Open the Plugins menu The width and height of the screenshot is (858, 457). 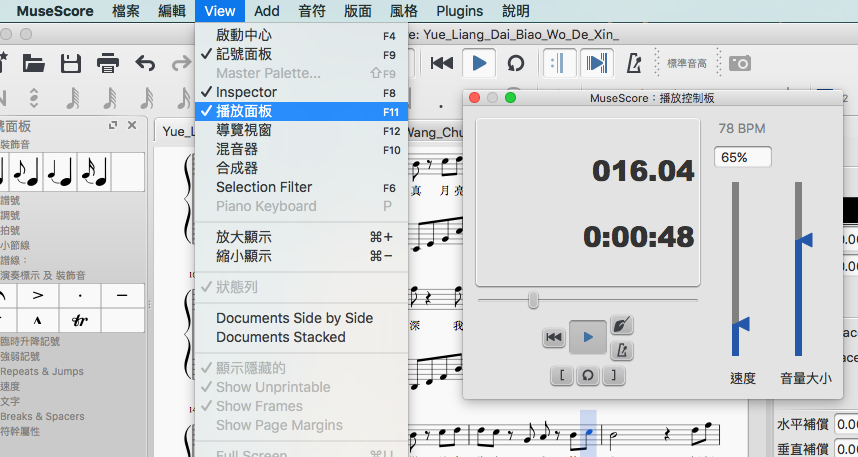(x=460, y=11)
